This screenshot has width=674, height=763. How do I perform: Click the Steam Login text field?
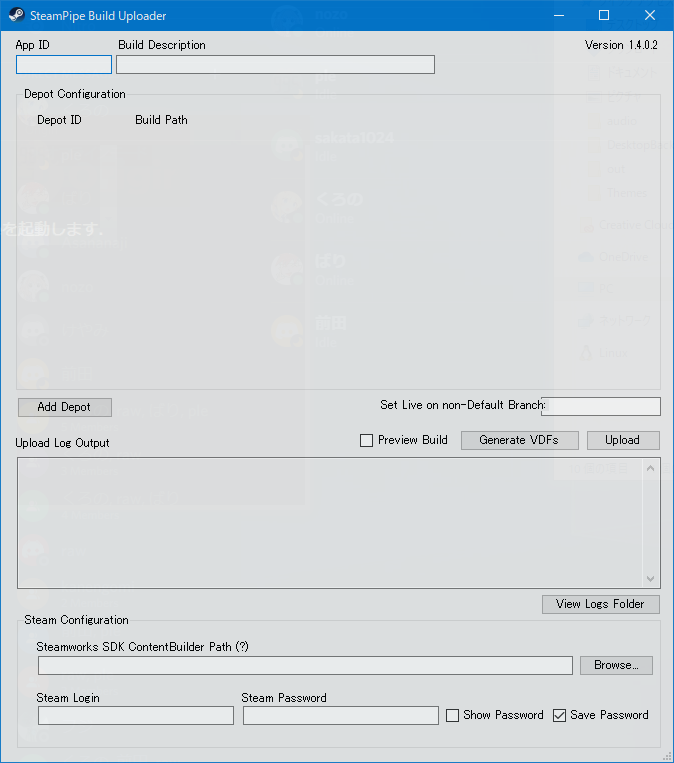click(136, 716)
